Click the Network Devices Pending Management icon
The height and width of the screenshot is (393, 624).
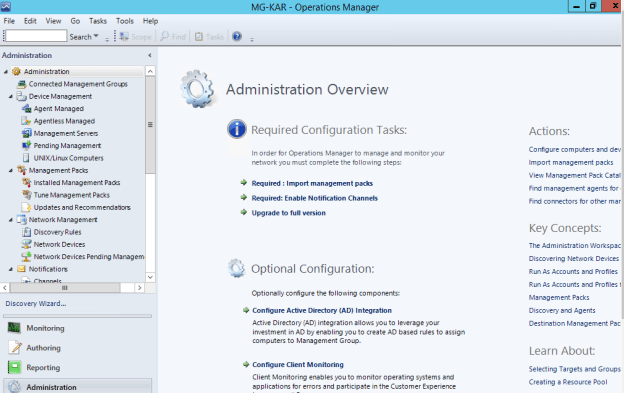(x=26, y=257)
